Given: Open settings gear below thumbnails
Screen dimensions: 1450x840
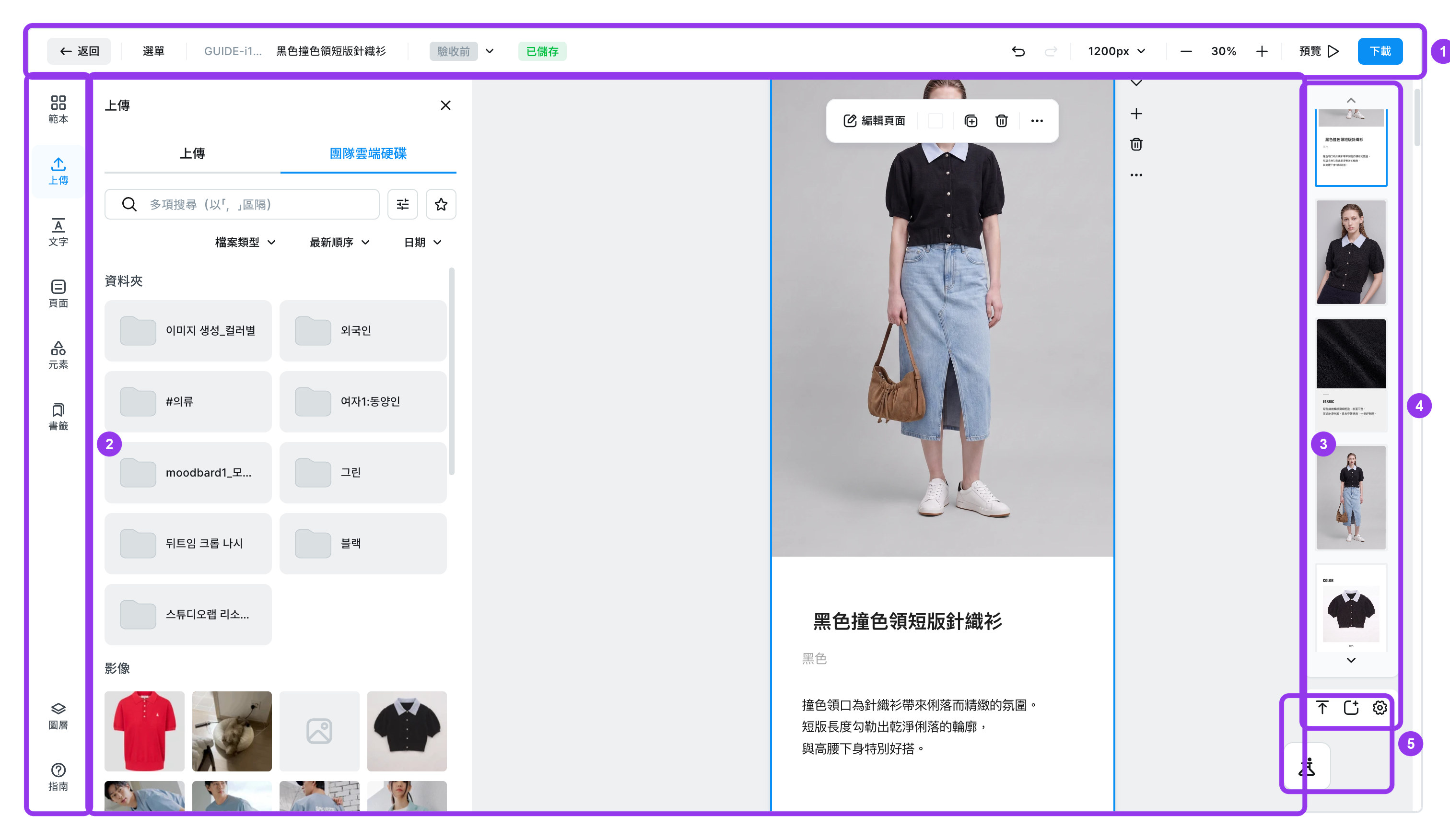Looking at the screenshot, I should [1379, 708].
